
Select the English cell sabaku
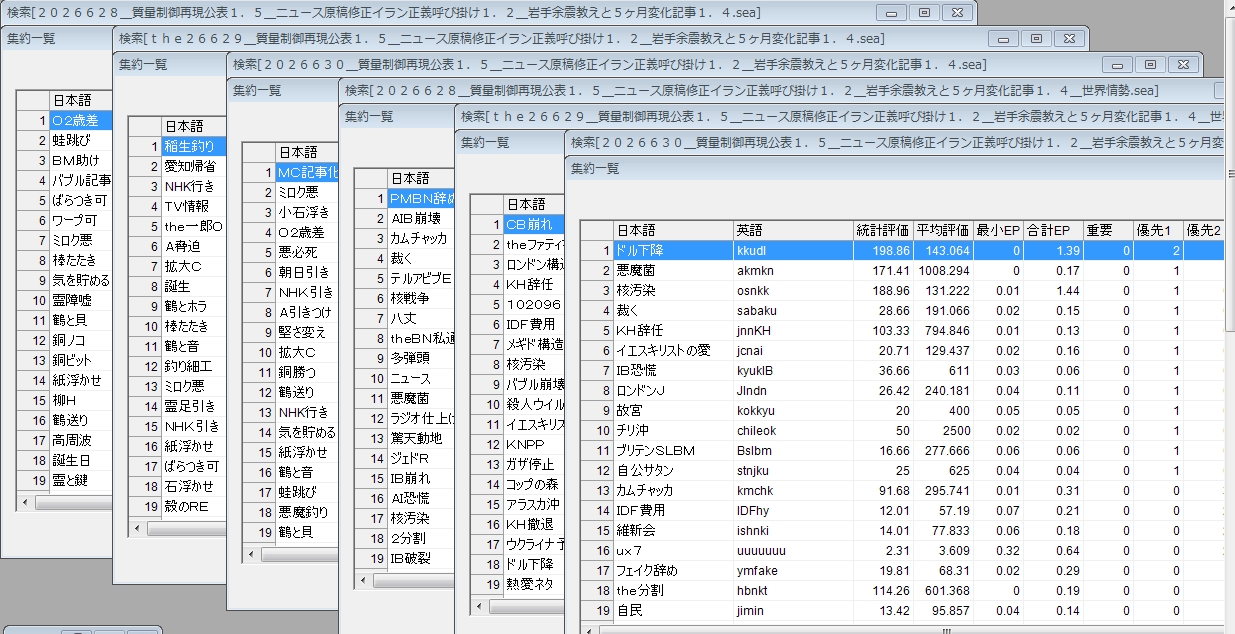click(793, 311)
